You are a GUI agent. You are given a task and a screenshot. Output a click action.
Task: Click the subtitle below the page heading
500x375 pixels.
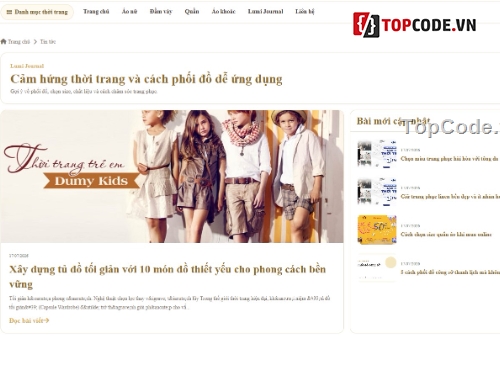coord(84,91)
